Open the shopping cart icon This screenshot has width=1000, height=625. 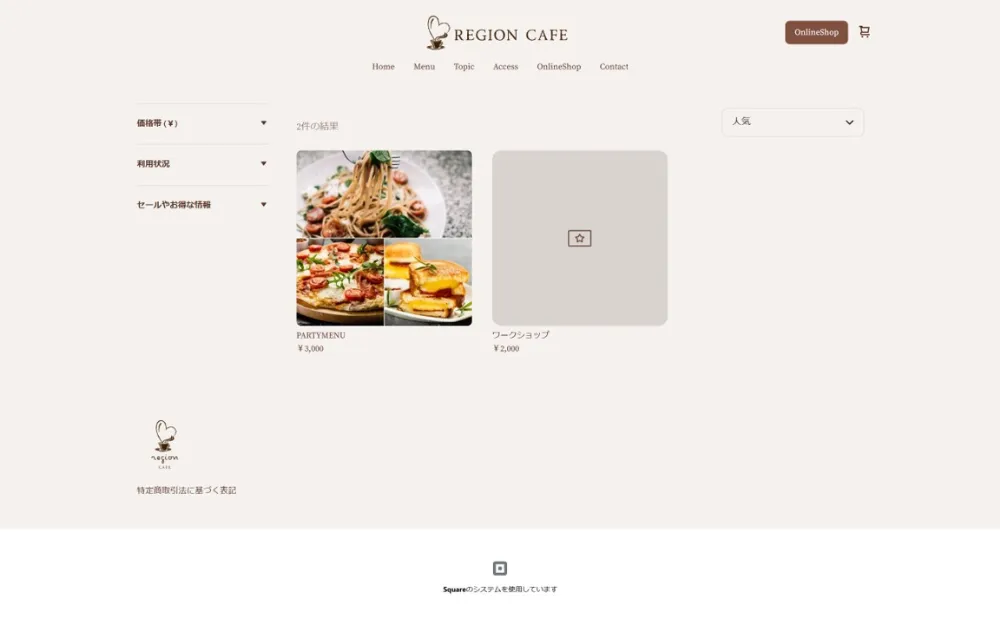coord(864,32)
